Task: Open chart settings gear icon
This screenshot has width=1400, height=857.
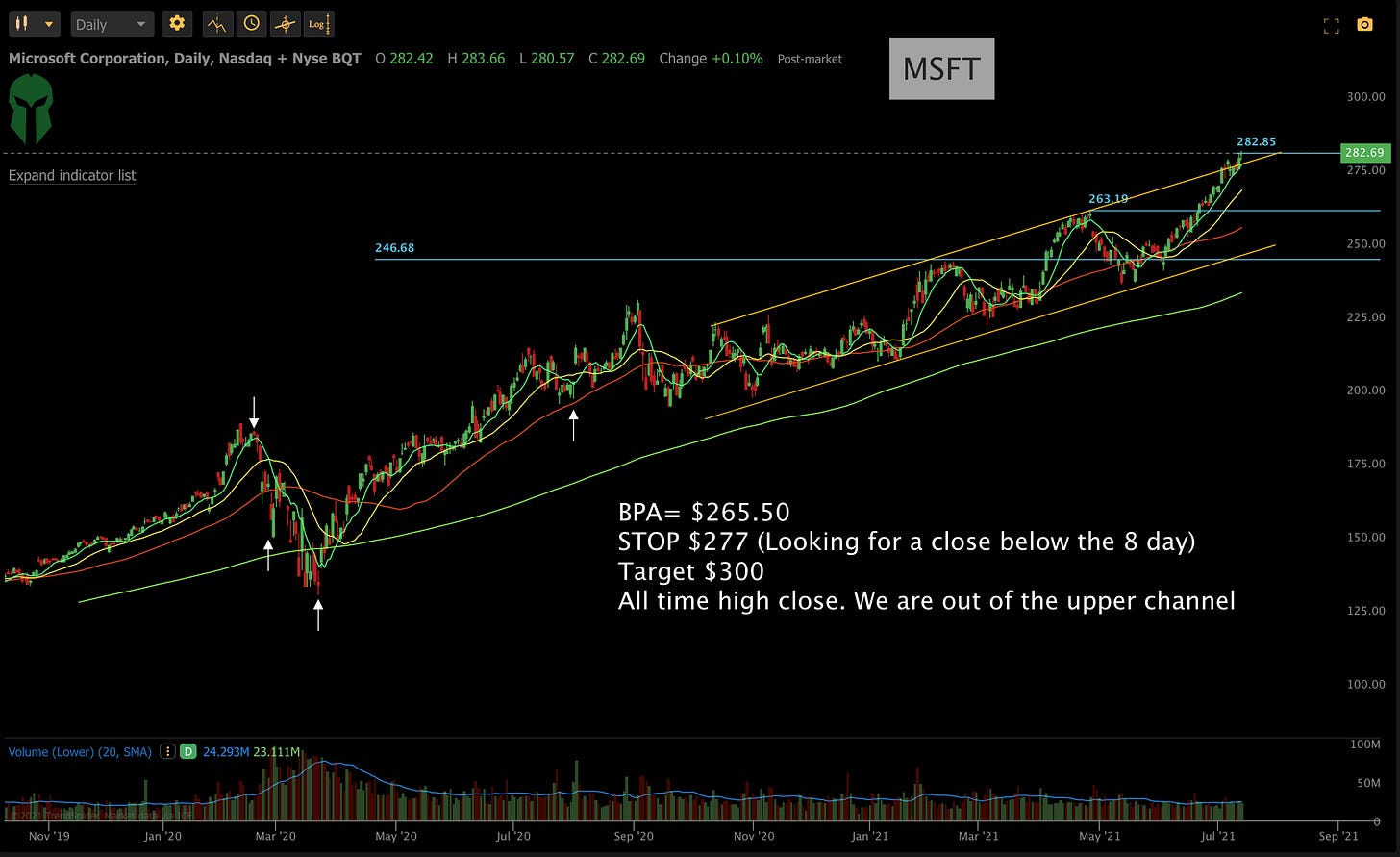Action: [x=176, y=24]
